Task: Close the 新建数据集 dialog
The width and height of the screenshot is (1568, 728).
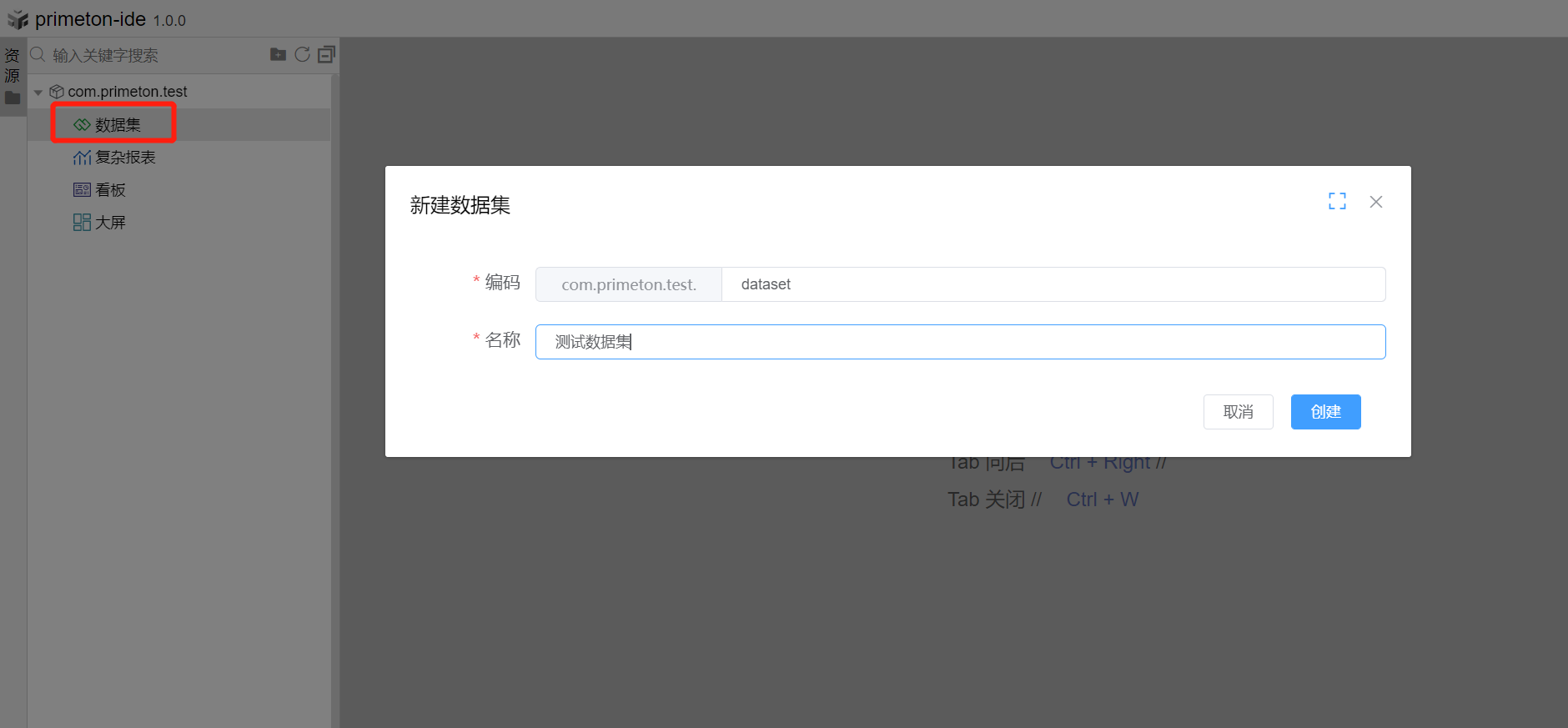Action: point(1376,202)
